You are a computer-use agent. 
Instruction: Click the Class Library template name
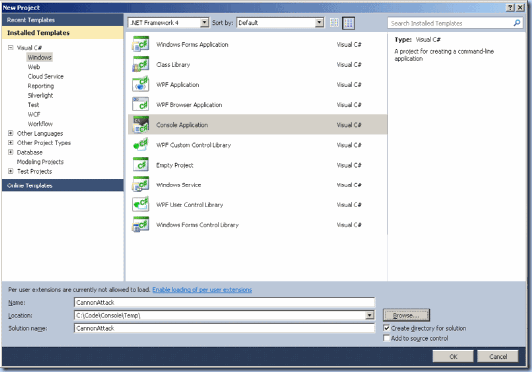pyautogui.click(x=173, y=64)
